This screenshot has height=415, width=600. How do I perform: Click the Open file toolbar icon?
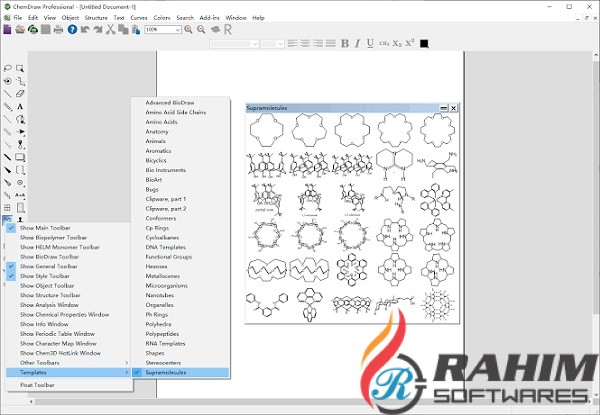tap(20, 29)
